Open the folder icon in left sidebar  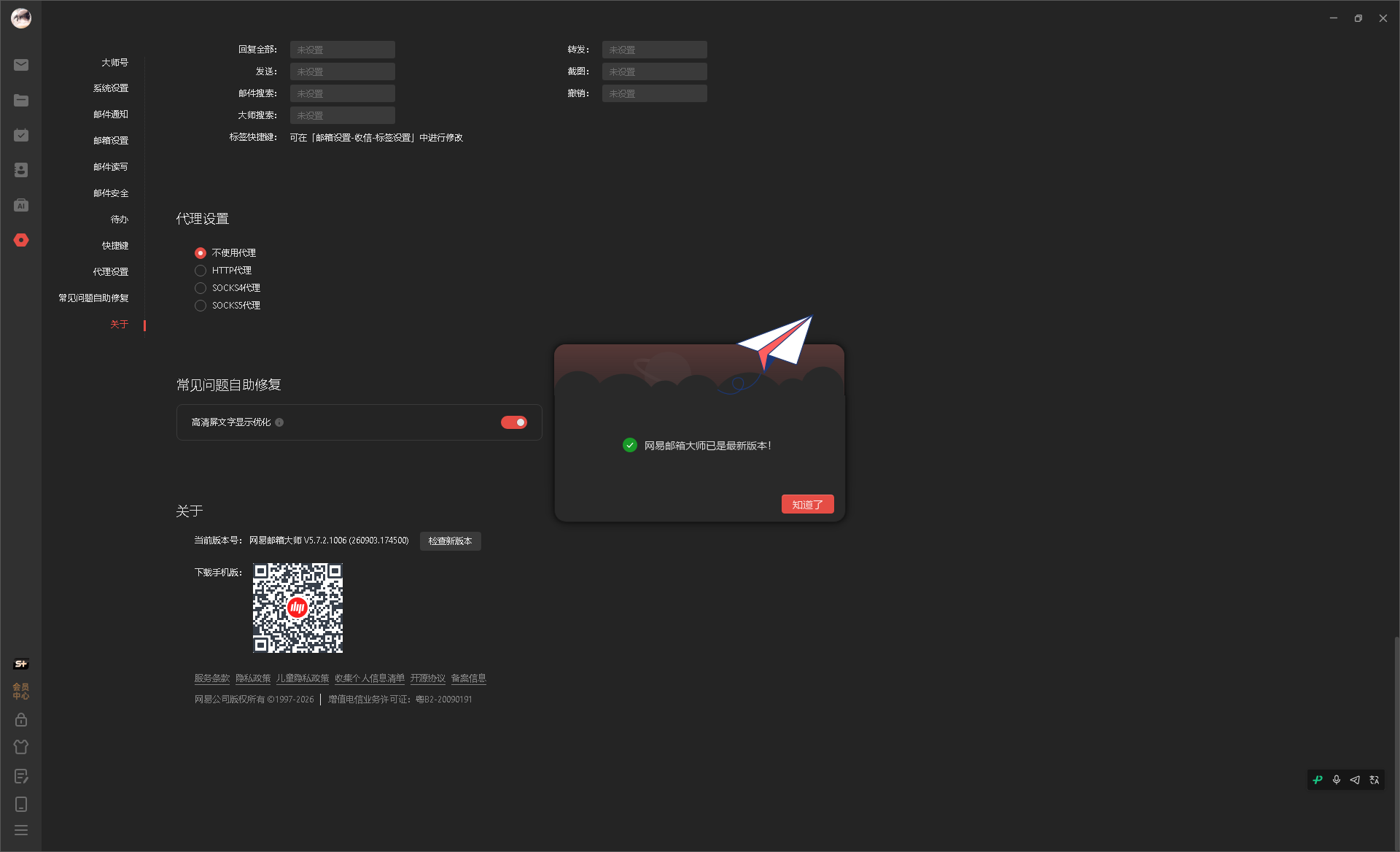pos(21,100)
